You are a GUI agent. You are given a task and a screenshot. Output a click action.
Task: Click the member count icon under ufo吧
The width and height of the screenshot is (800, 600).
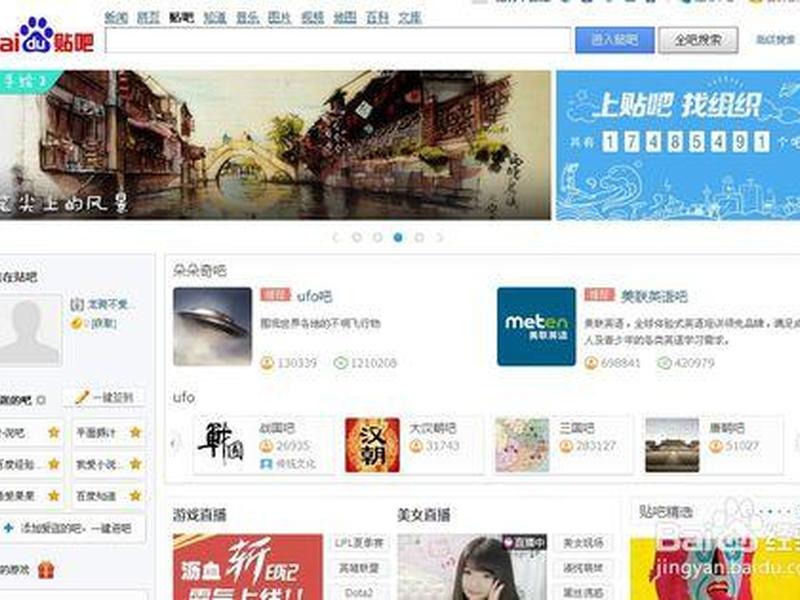(267, 363)
